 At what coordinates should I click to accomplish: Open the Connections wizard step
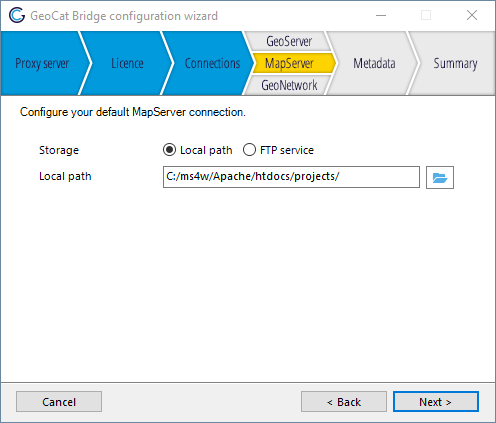[x=212, y=63]
